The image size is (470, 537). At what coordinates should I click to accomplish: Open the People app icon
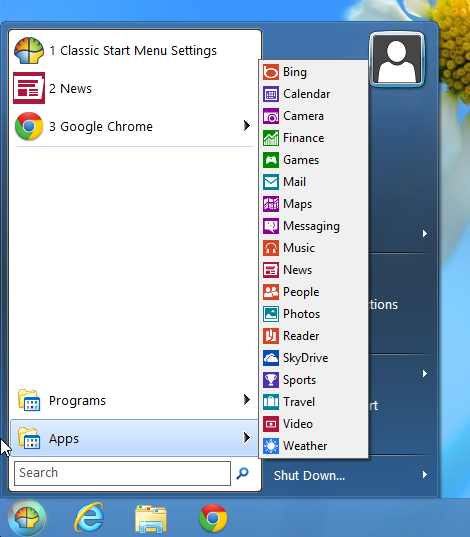coord(271,292)
